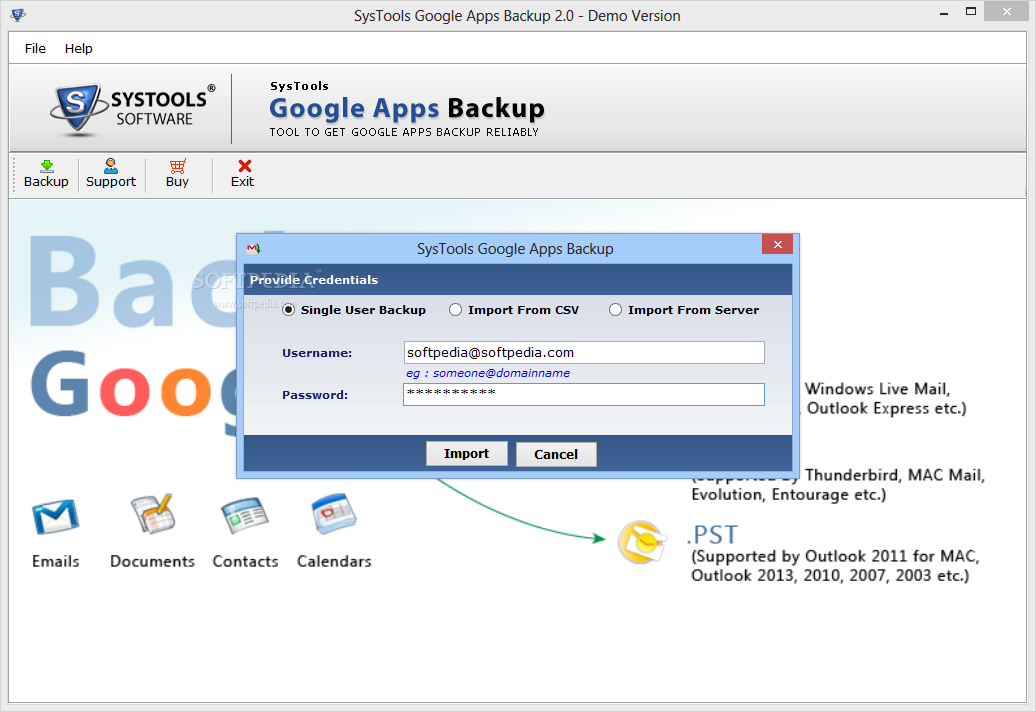Click the '.PST' format label
The width and height of the screenshot is (1036, 712).
(x=712, y=534)
